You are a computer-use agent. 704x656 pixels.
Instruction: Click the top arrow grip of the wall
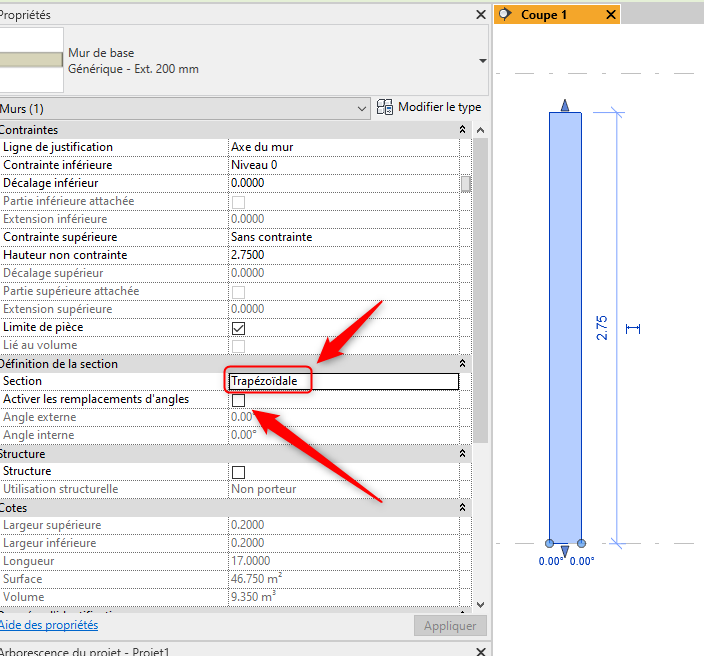click(x=565, y=105)
